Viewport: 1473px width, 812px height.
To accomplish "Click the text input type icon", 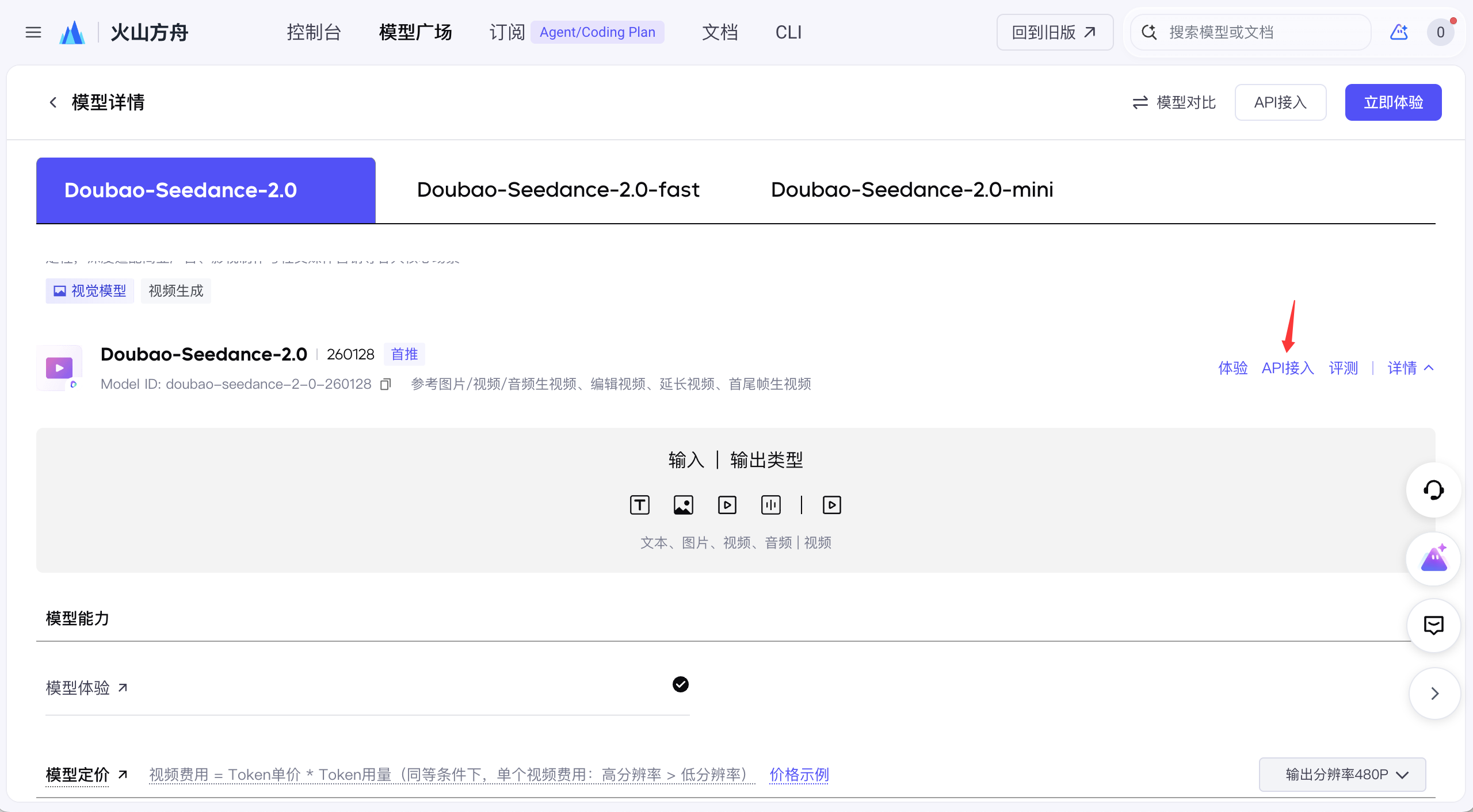I will click(x=640, y=505).
